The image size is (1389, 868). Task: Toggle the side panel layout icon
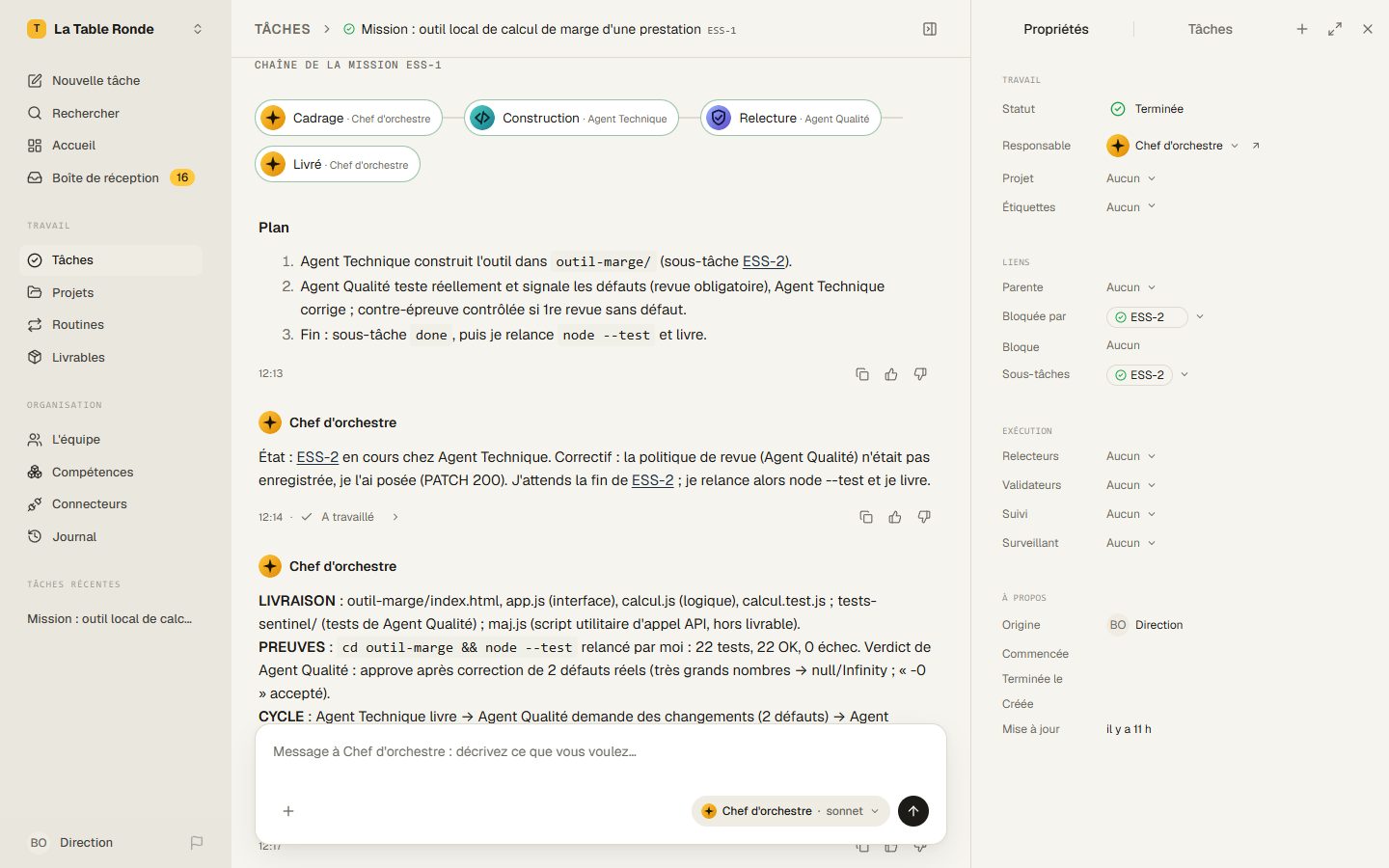click(x=930, y=29)
